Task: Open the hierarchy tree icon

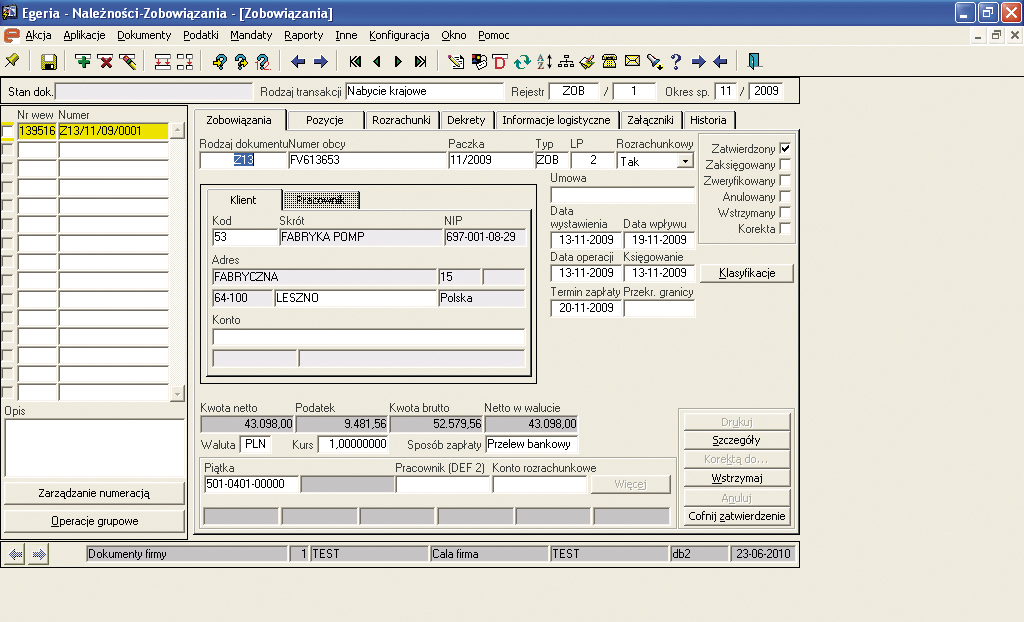Action: coord(566,61)
